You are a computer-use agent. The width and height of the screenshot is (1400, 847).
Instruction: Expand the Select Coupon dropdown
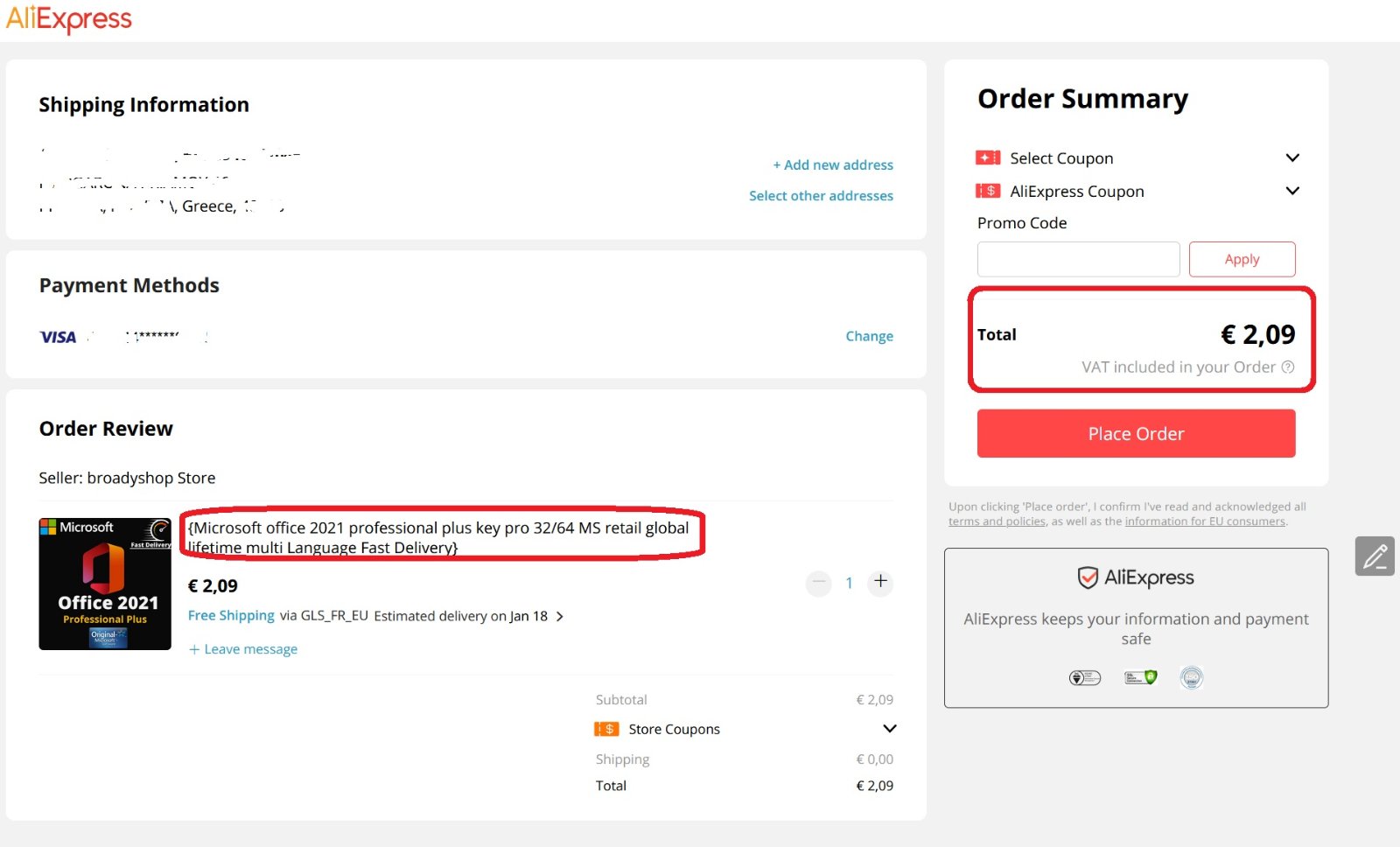tap(1292, 157)
